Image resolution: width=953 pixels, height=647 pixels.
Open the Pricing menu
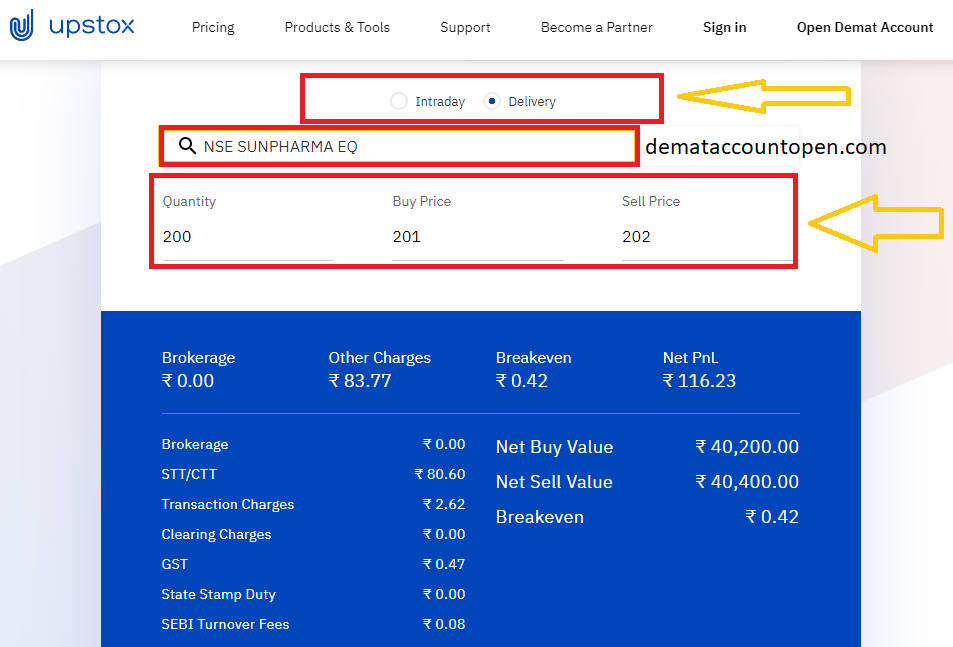click(213, 27)
